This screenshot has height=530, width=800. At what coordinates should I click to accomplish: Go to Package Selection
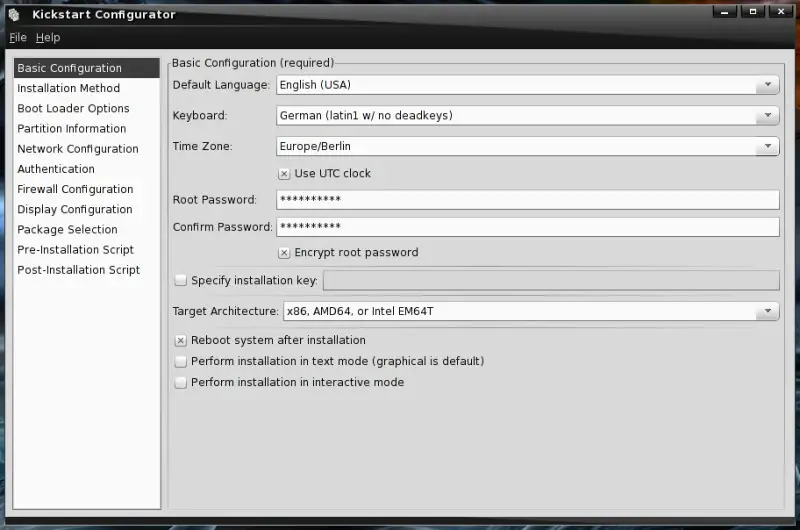[87, 230]
